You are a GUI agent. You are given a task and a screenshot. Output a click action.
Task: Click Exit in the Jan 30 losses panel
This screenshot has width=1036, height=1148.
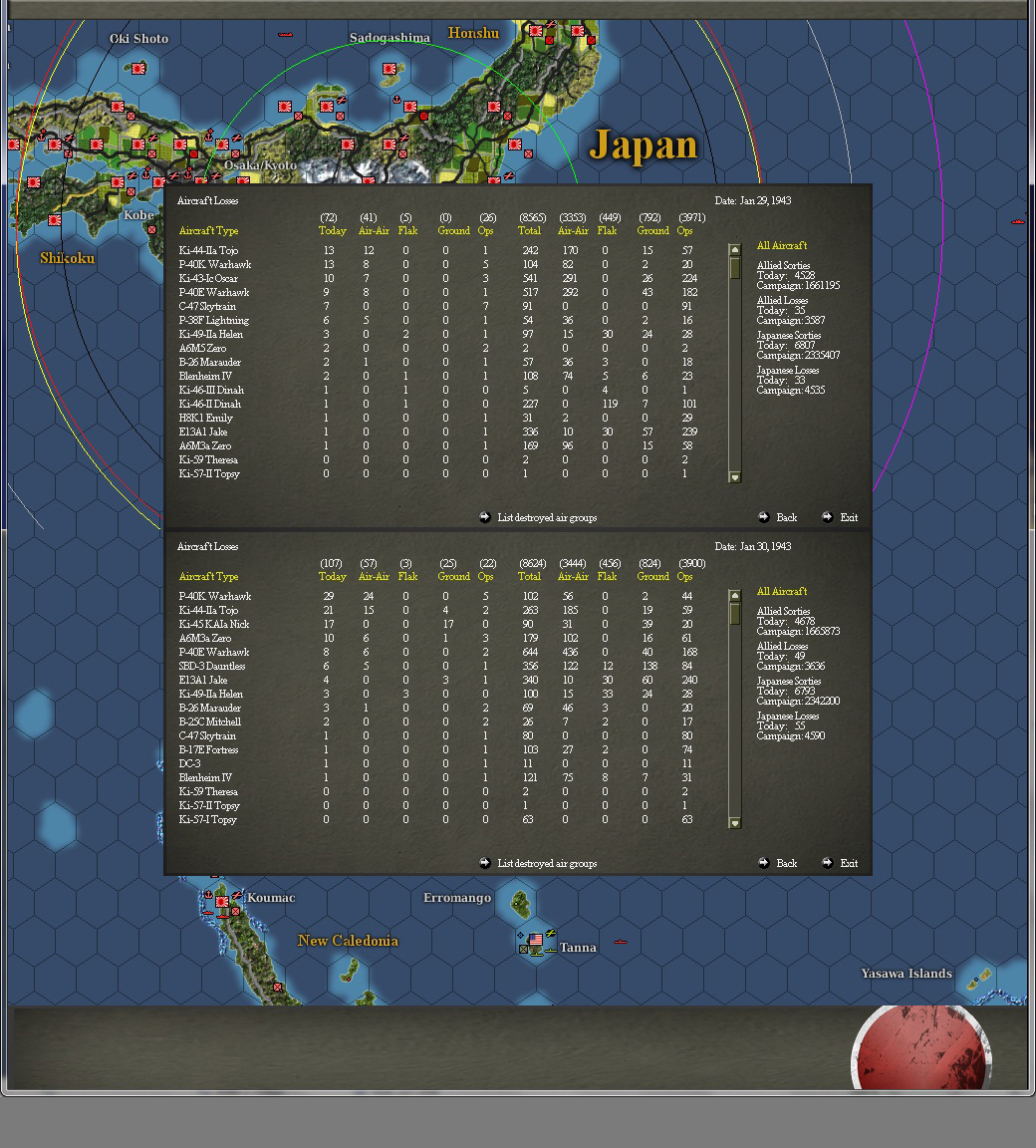[849, 863]
